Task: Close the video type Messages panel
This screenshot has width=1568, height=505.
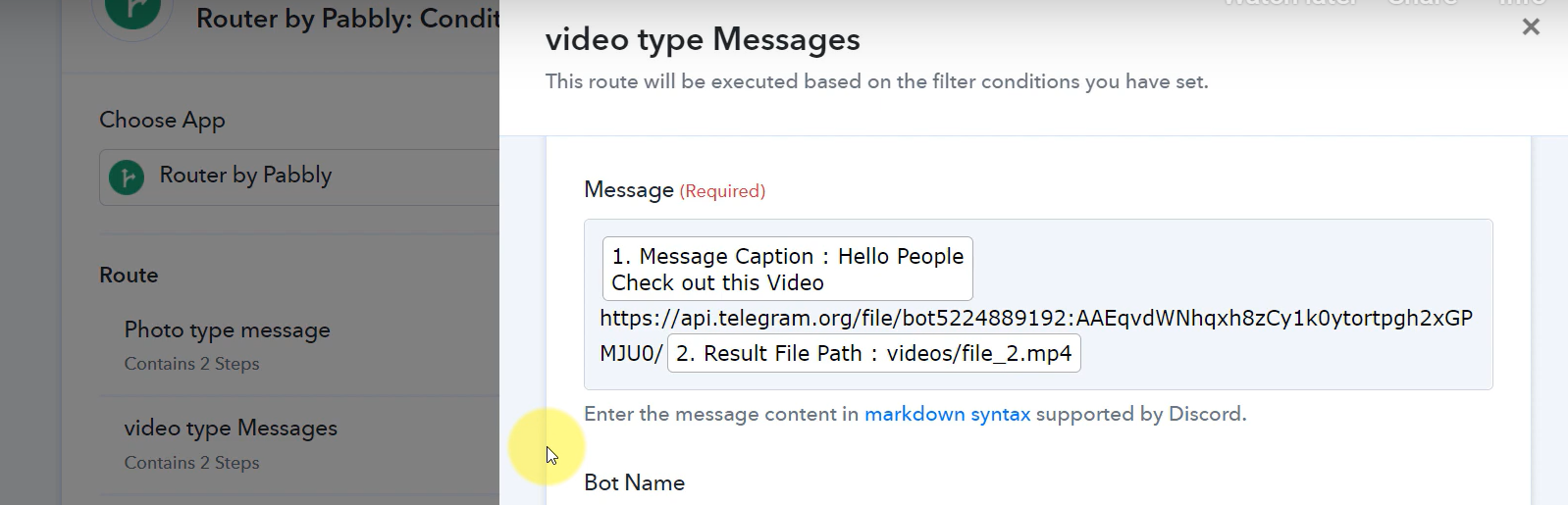Action: 1531,27
